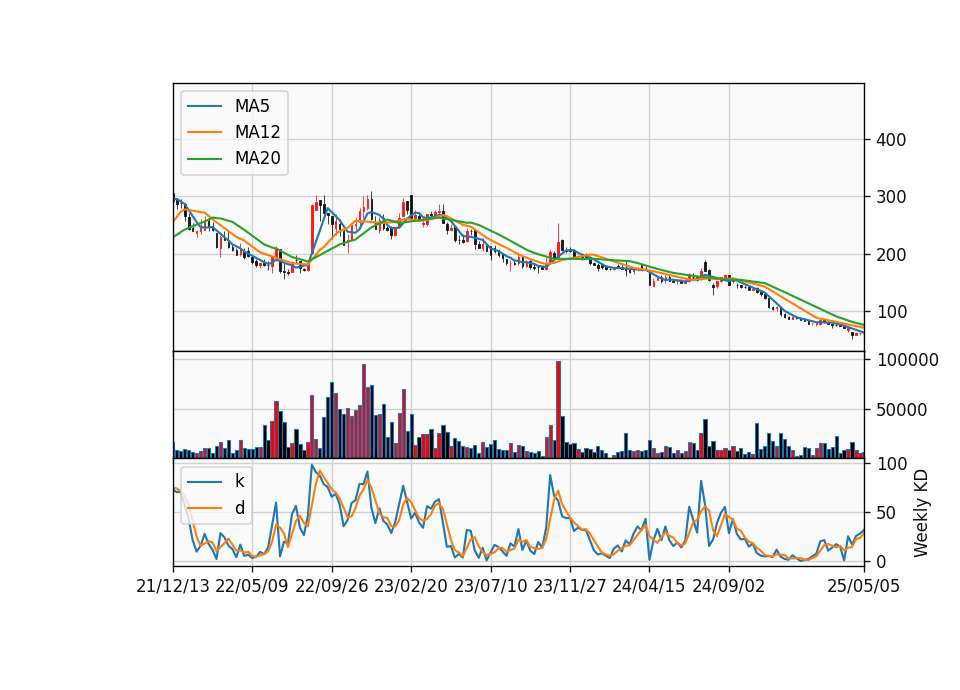Image resolution: width=960 pixels, height=690 pixels.
Task: Click the tallest volume bar near 23/11/27
Action: point(558,410)
